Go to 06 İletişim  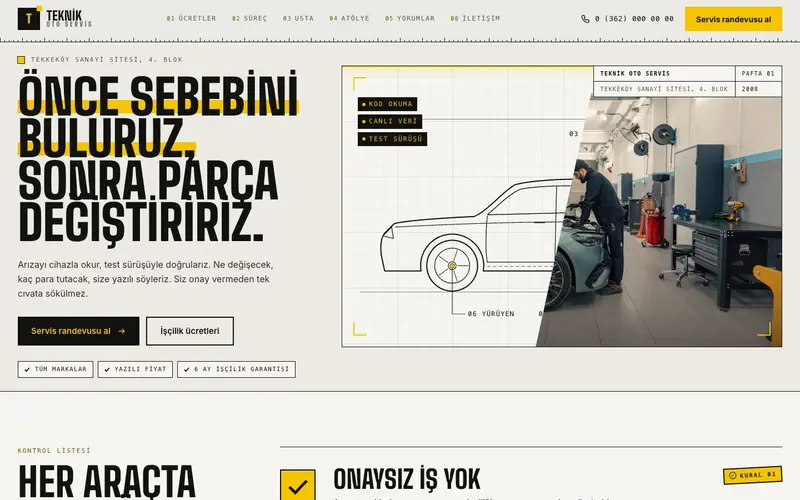point(475,18)
